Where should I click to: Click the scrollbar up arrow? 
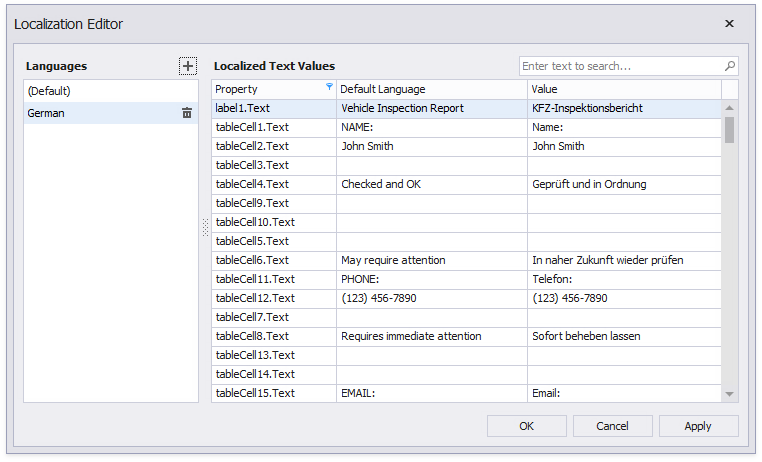(729, 108)
